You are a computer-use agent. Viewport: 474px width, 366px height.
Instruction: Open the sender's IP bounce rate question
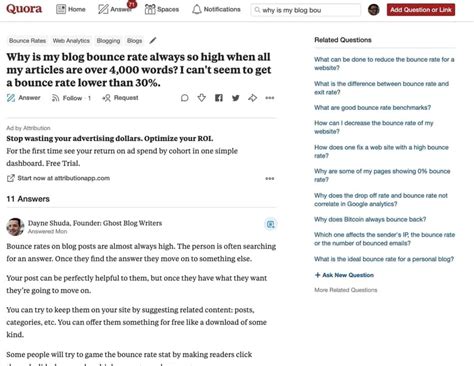point(384,239)
